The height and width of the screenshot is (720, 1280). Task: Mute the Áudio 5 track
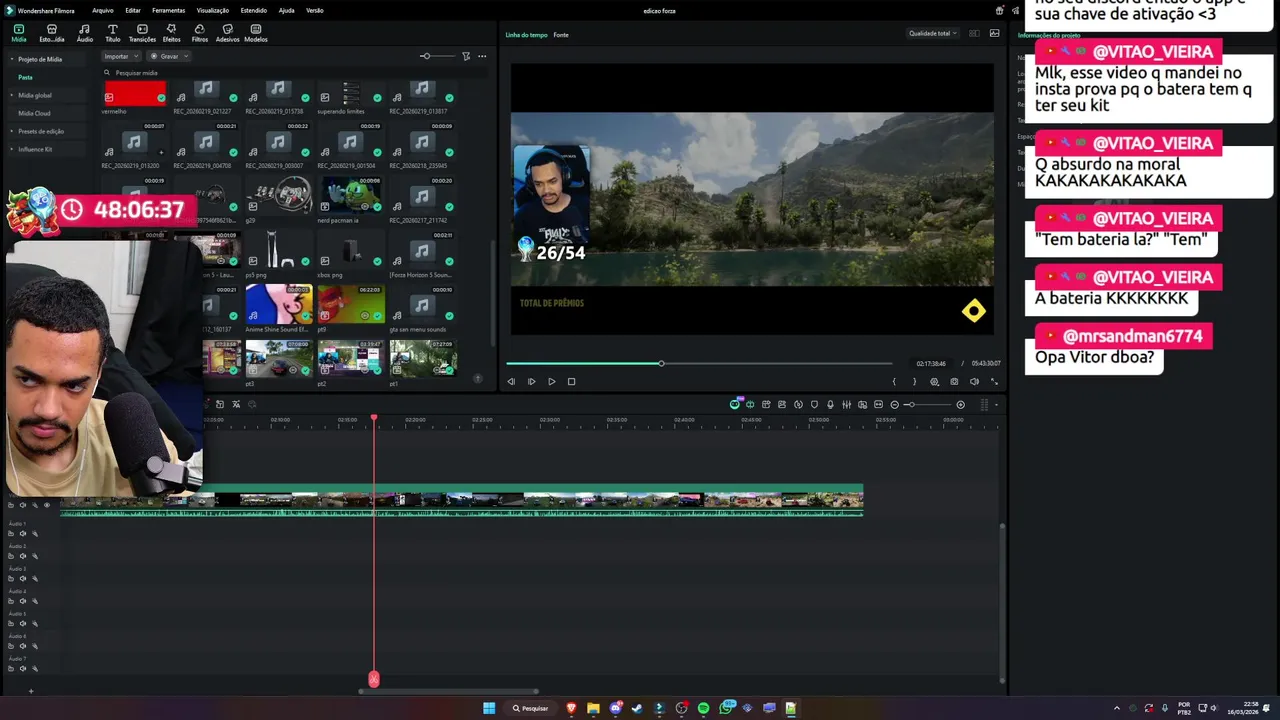click(22, 623)
